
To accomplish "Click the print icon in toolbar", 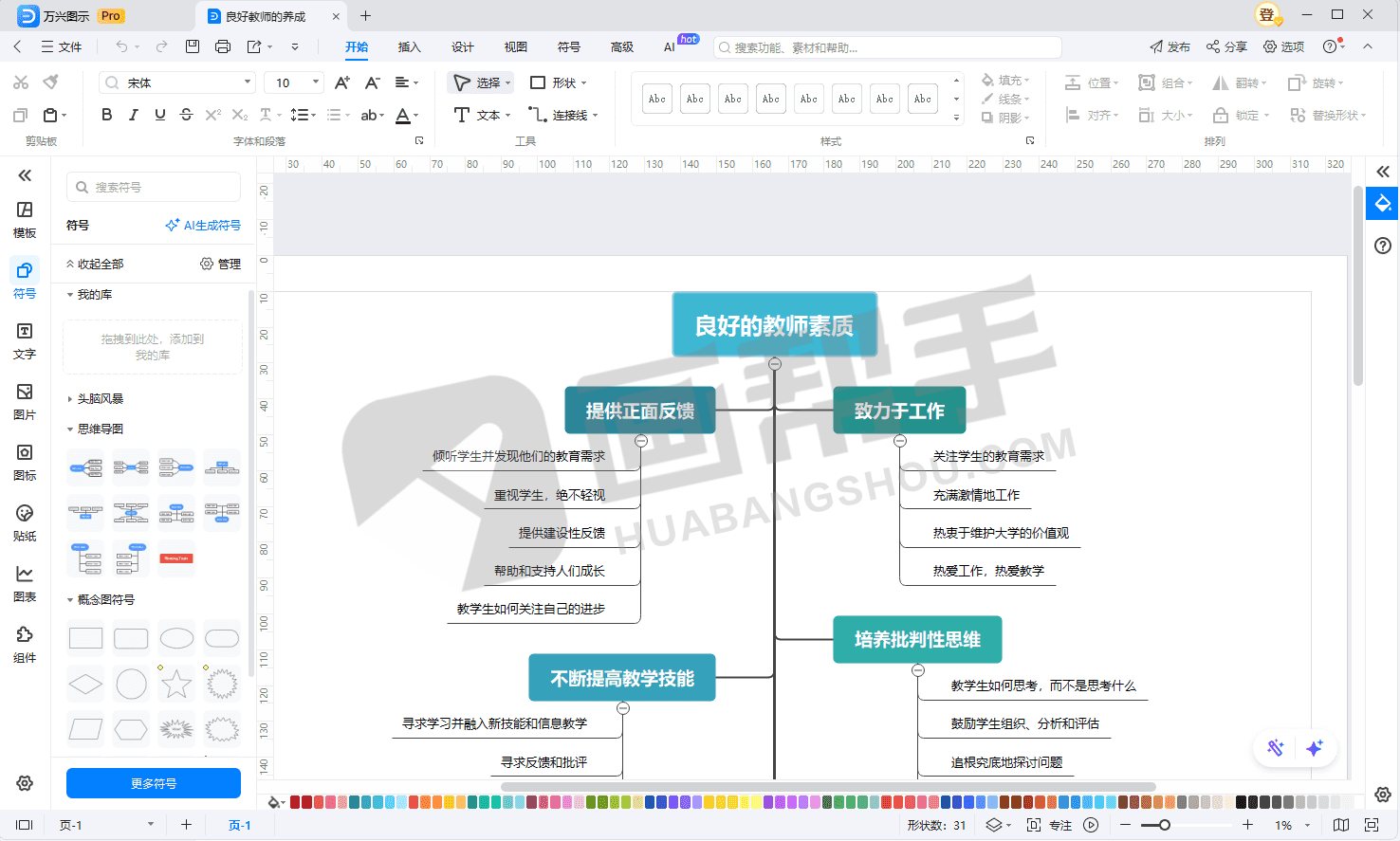I will (x=223, y=46).
